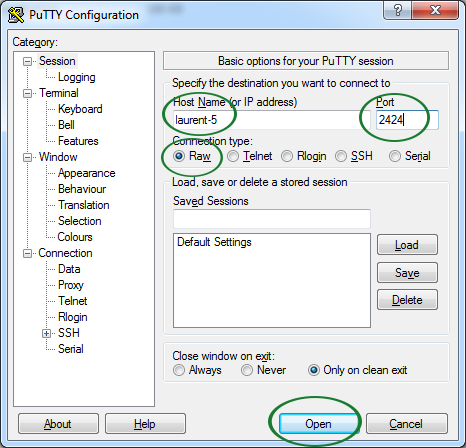Collapse the Session tree node
This screenshot has width=466, height=448.
click(x=27, y=61)
